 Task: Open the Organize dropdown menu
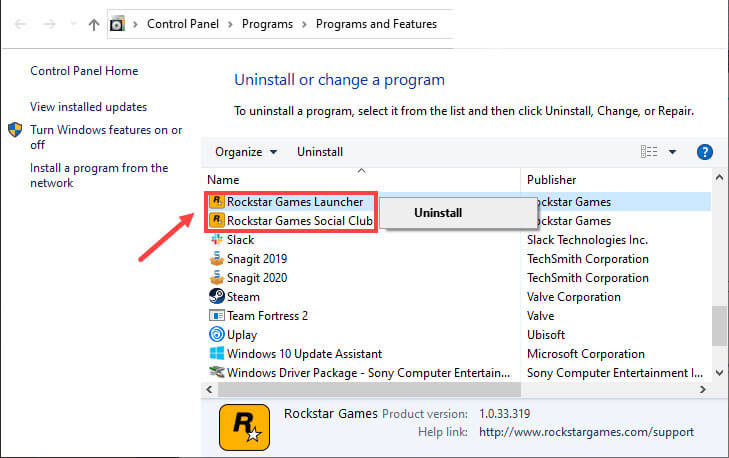point(246,152)
